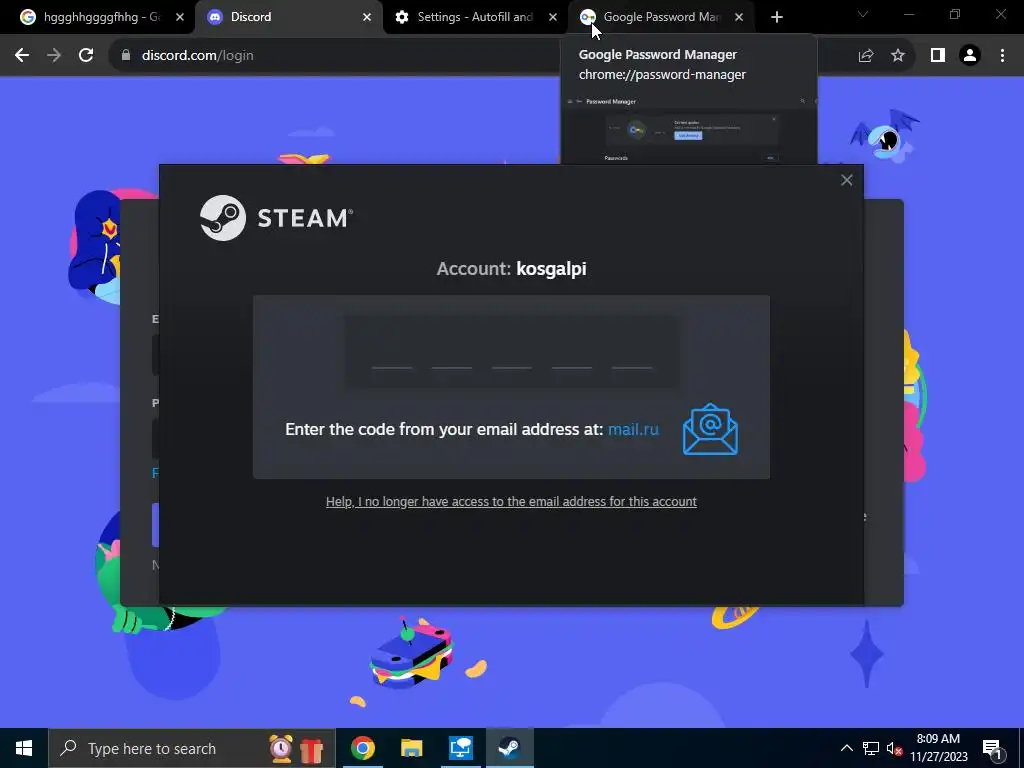Open Windows Start menu
The width and height of the screenshot is (1024, 768).
coord(24,748)
